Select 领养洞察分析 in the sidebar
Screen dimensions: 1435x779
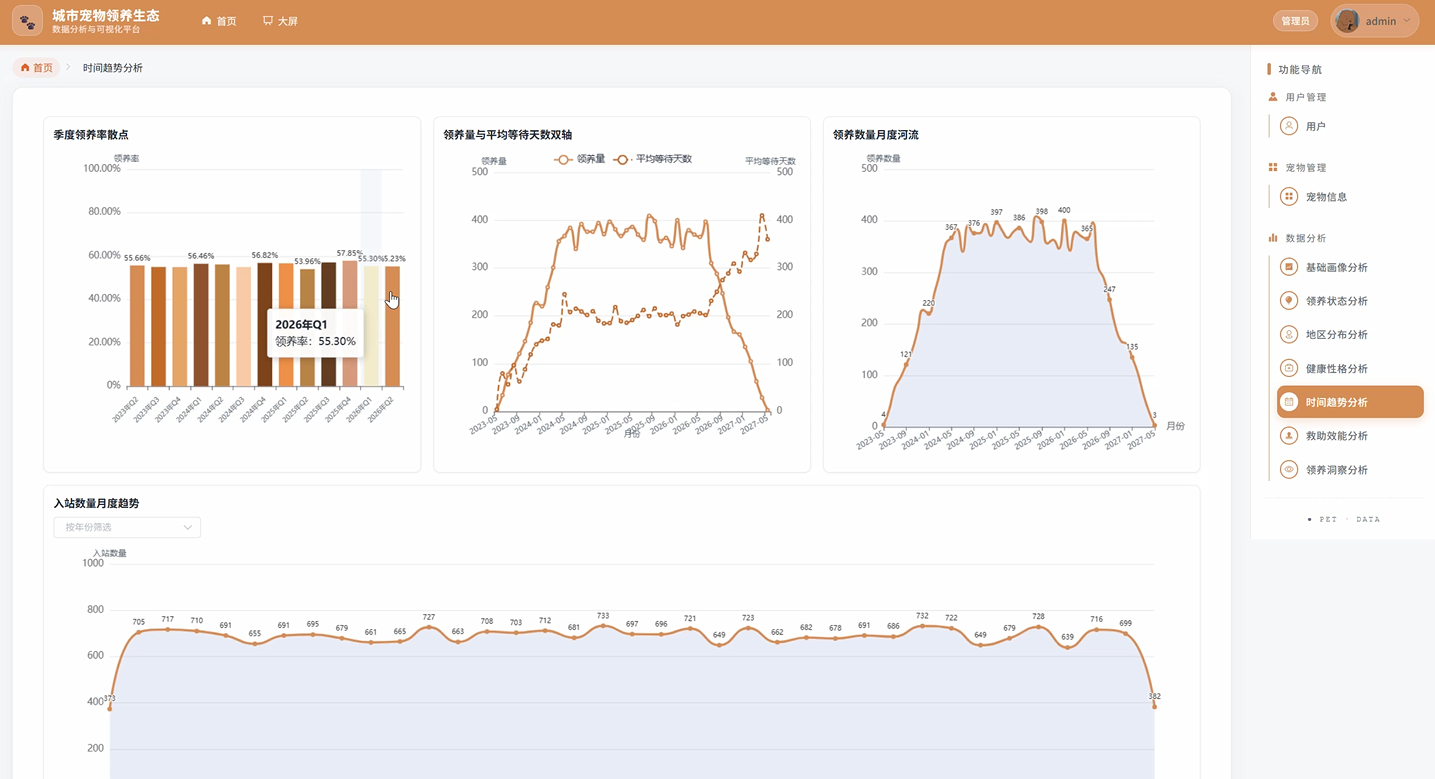pos(1350,470)
